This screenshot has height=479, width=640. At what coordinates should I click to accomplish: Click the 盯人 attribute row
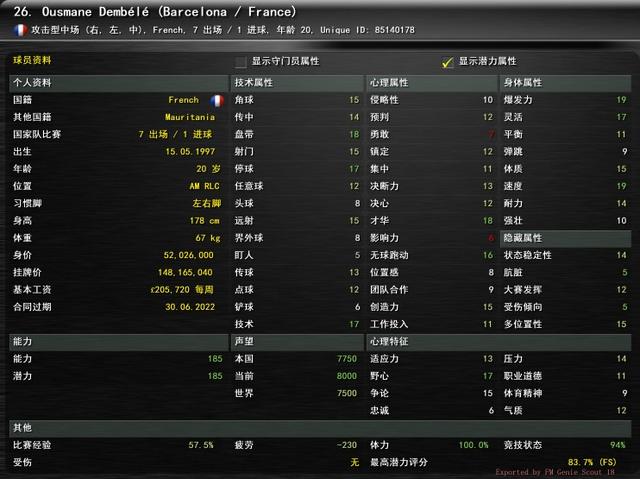tap(297, 255)
